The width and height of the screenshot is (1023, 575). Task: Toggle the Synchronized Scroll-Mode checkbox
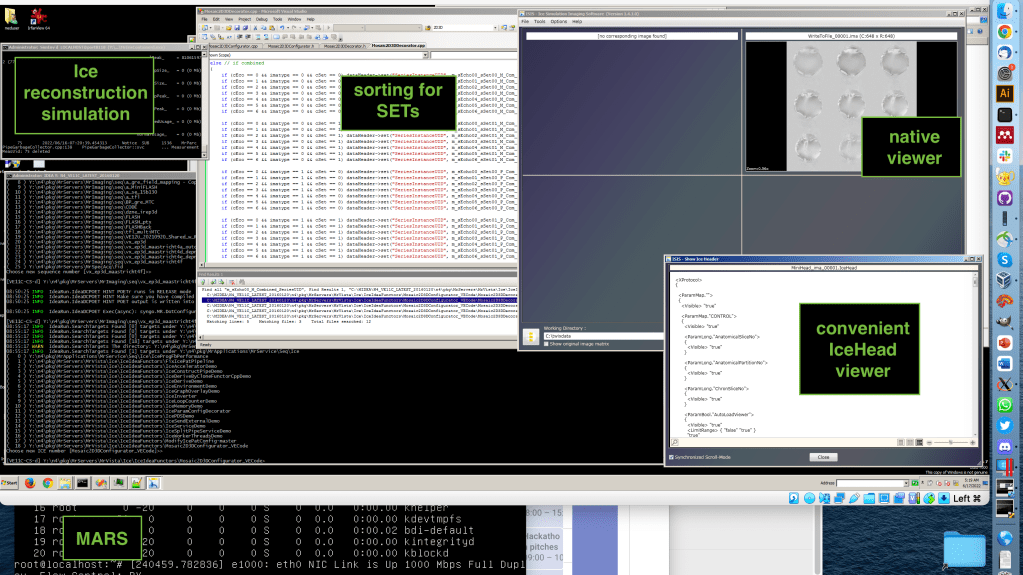tap(671, 456)
